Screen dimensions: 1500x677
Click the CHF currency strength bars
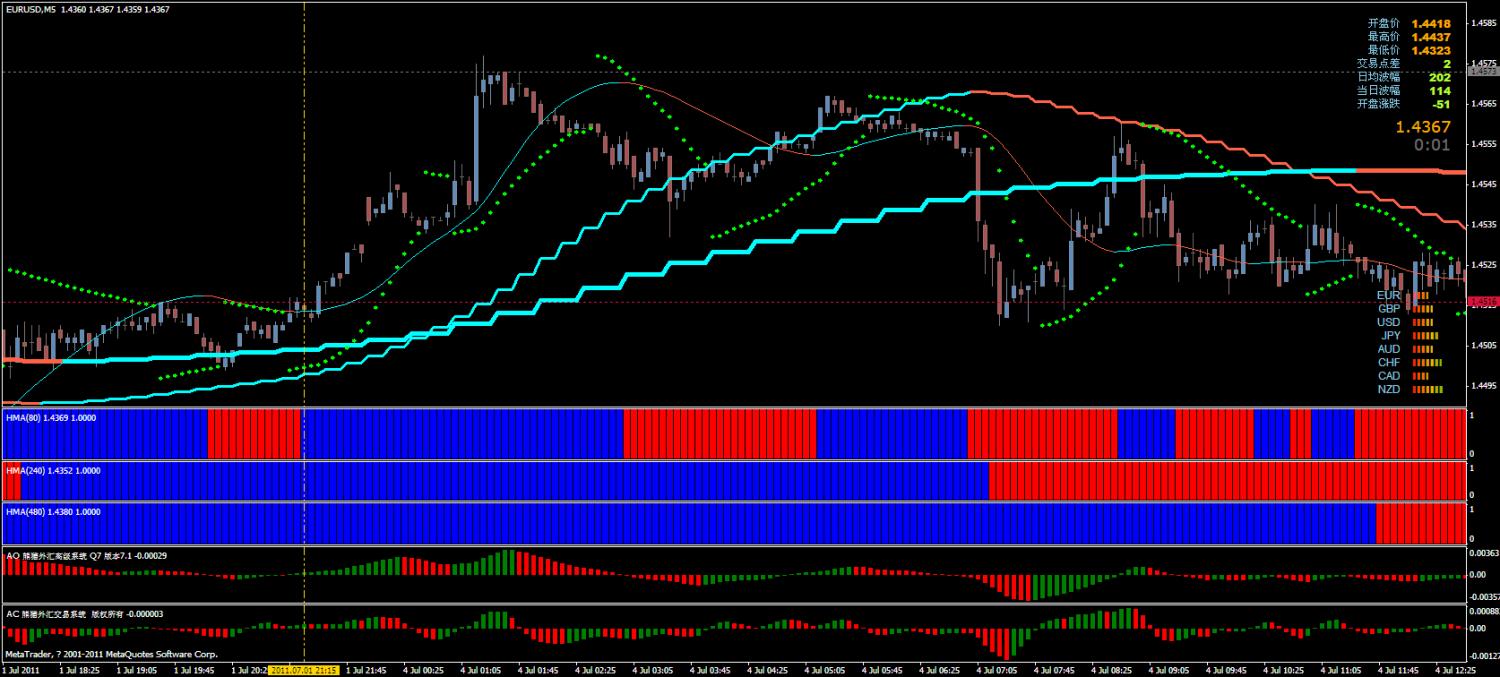click(x=1427, y=362)
